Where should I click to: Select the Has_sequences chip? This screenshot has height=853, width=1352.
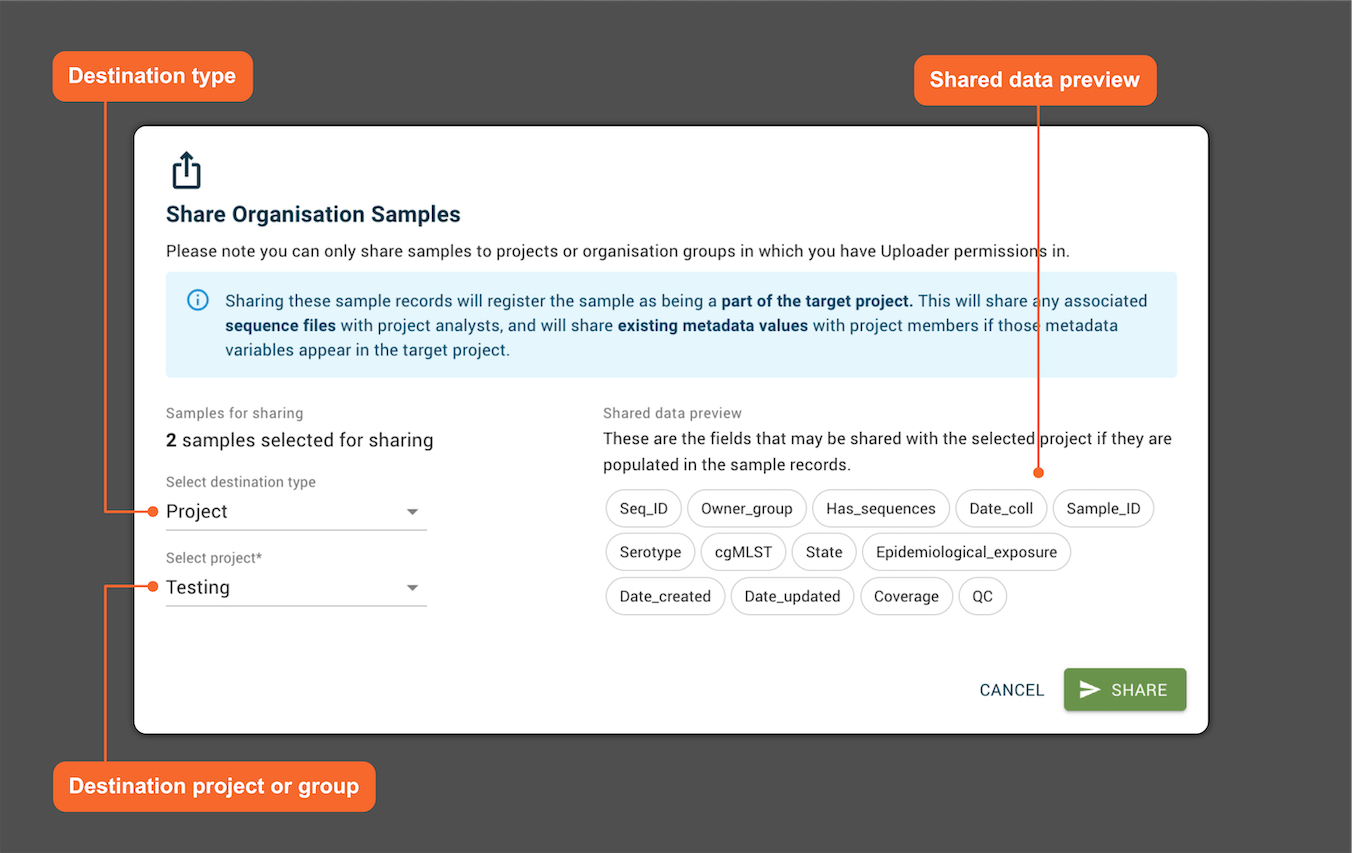(881, 508)
